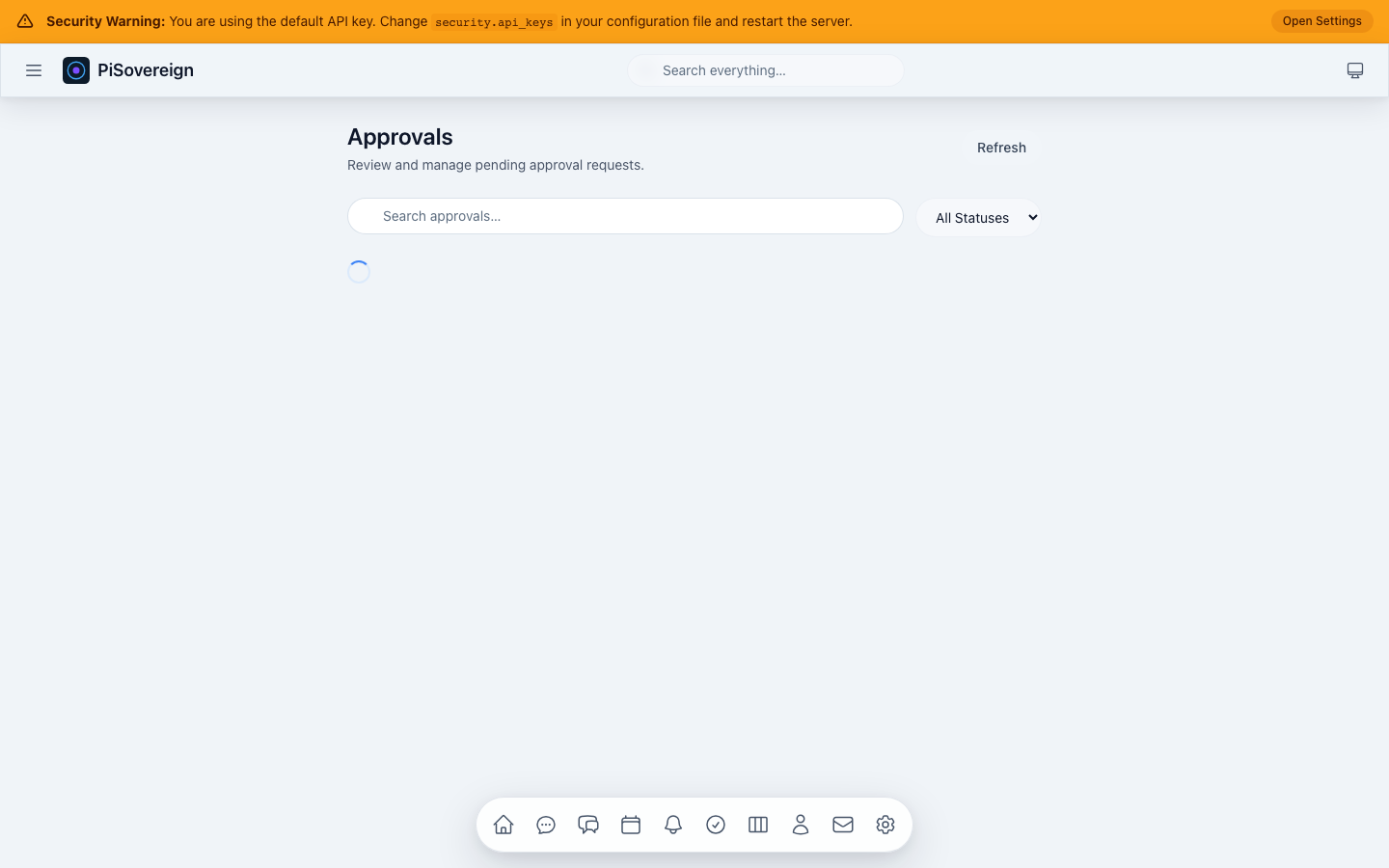Viewport: 1389px width, 868px height.
Task: Click the Search approvals input field
Action: coord(625,216)
